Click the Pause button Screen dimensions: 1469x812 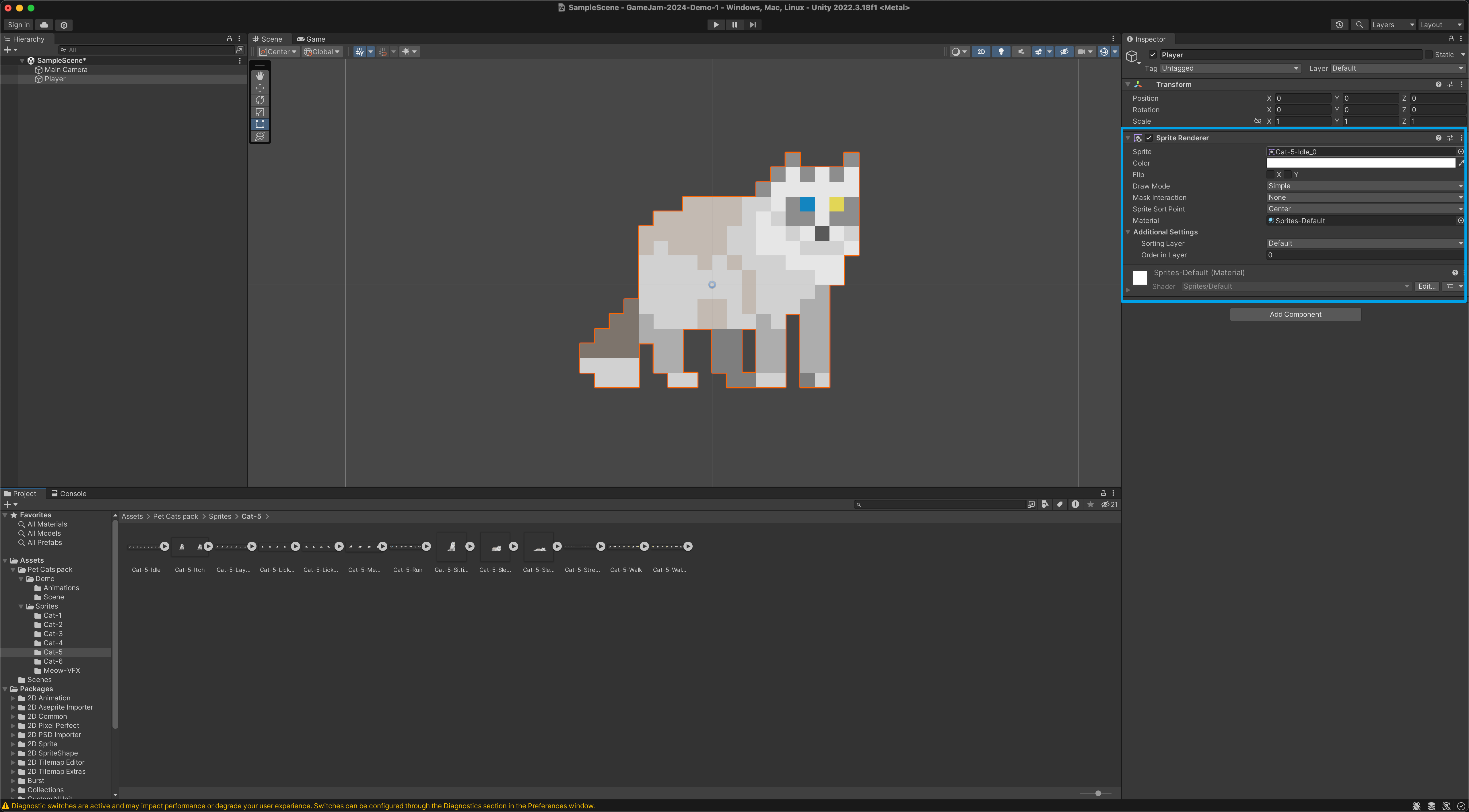point(734,24)
